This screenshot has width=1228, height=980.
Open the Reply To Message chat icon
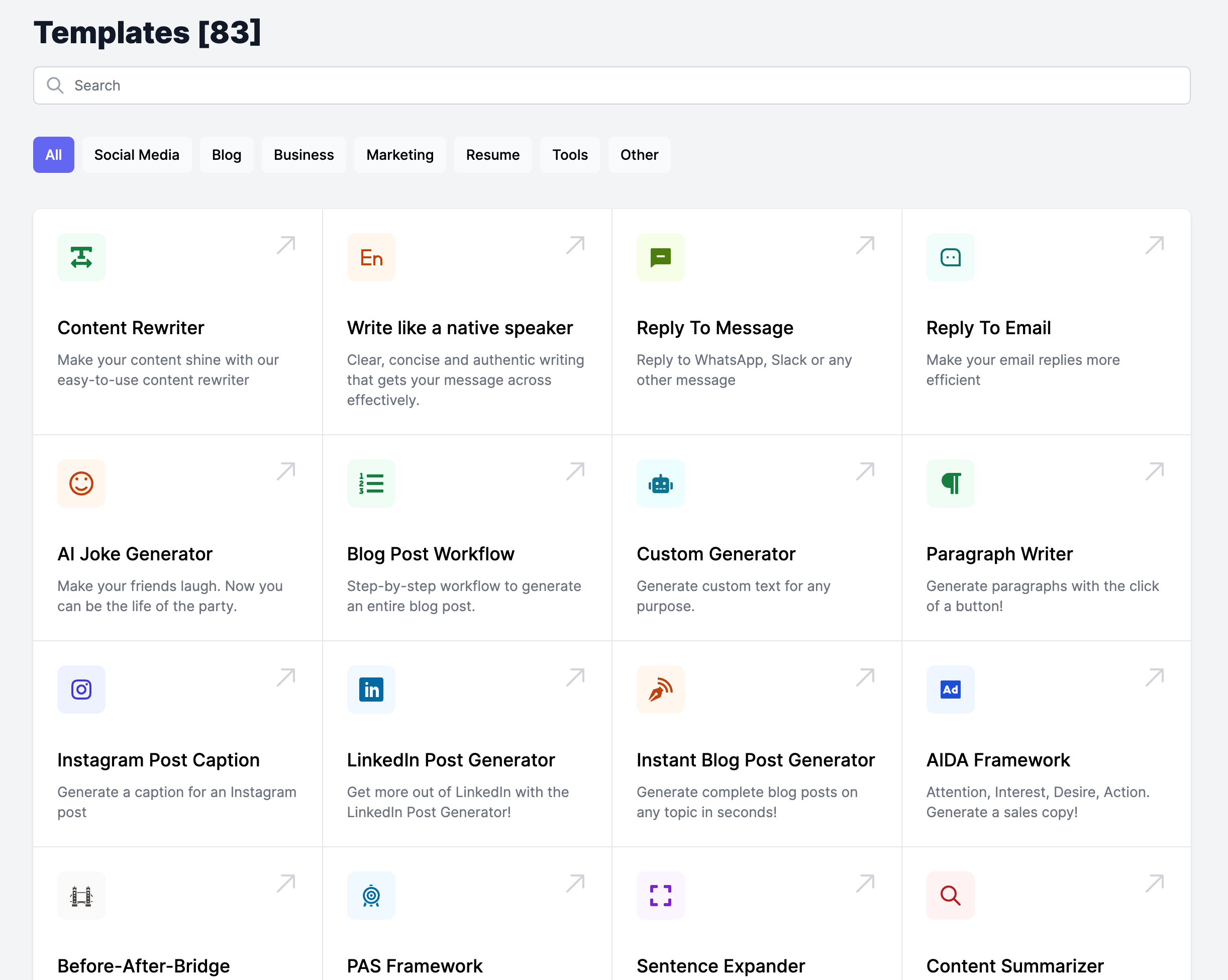[660, 257]
